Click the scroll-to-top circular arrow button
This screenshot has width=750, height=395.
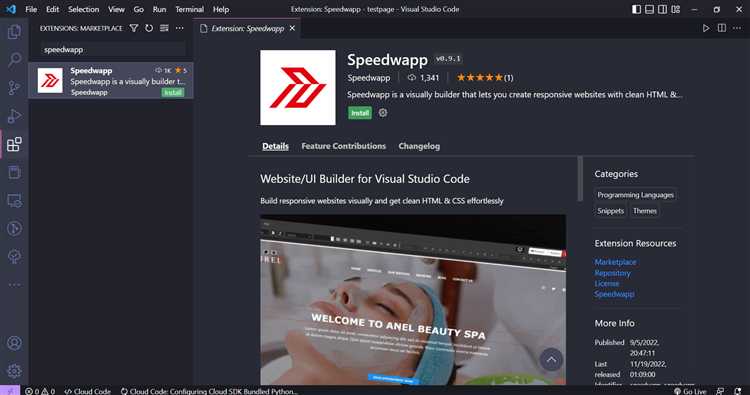(551, 360)
